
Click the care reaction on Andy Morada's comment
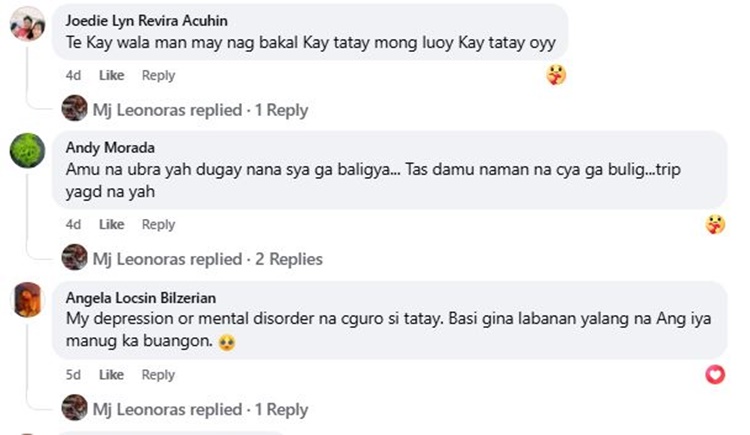(715, 224)
